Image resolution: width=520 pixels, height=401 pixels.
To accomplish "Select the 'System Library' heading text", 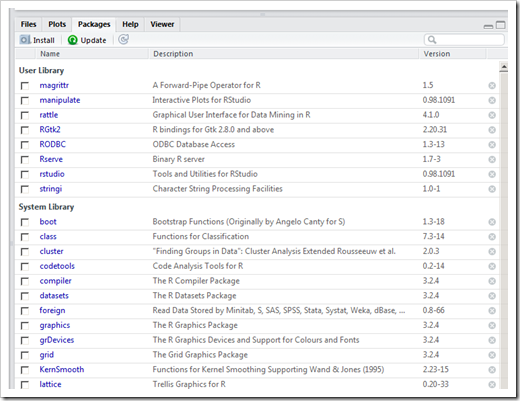I will click(x=46, y=207).
